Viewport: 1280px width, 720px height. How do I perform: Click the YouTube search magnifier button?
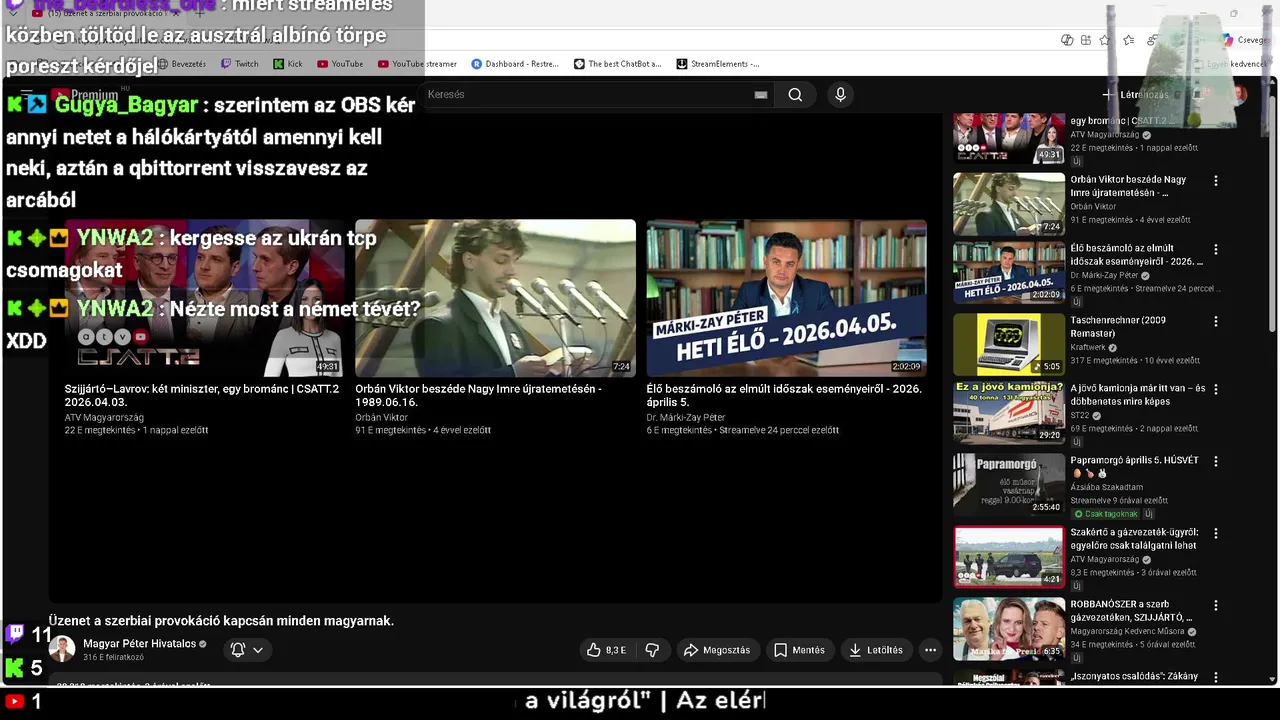coord(795,95)
